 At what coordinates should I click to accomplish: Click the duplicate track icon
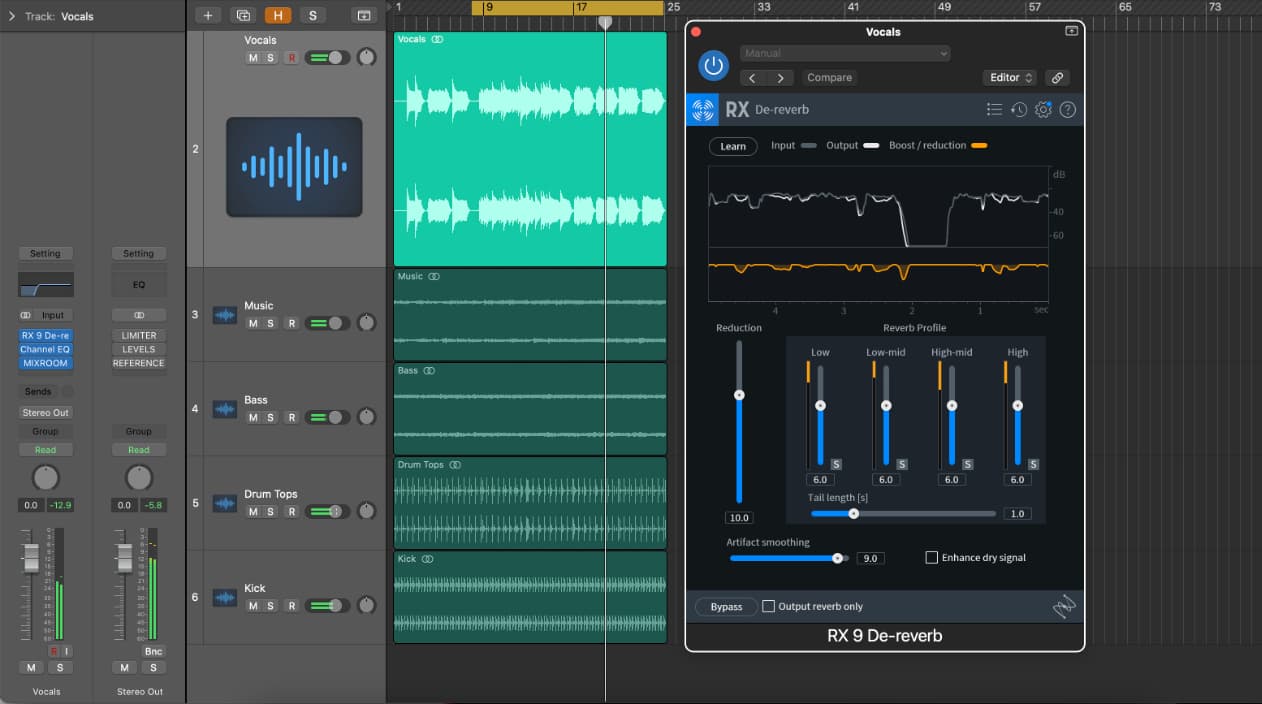tap(242, 15)
